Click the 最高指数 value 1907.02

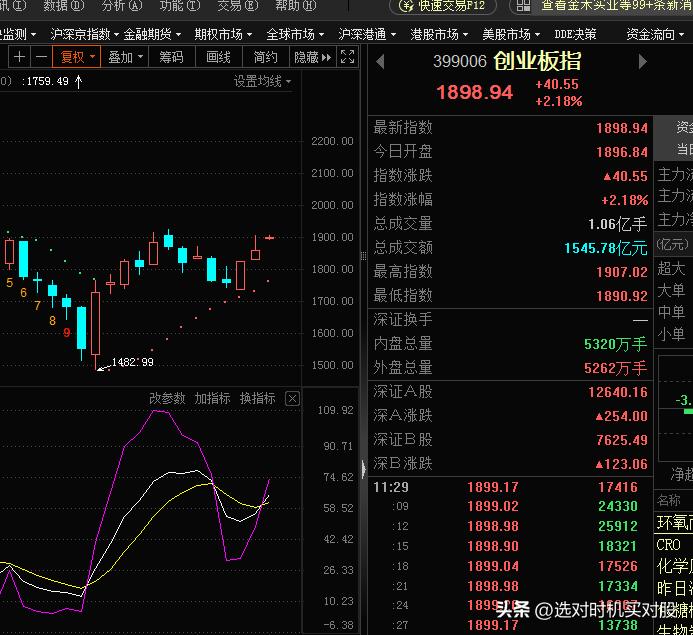pyautogui.click(x=622, y=272)
